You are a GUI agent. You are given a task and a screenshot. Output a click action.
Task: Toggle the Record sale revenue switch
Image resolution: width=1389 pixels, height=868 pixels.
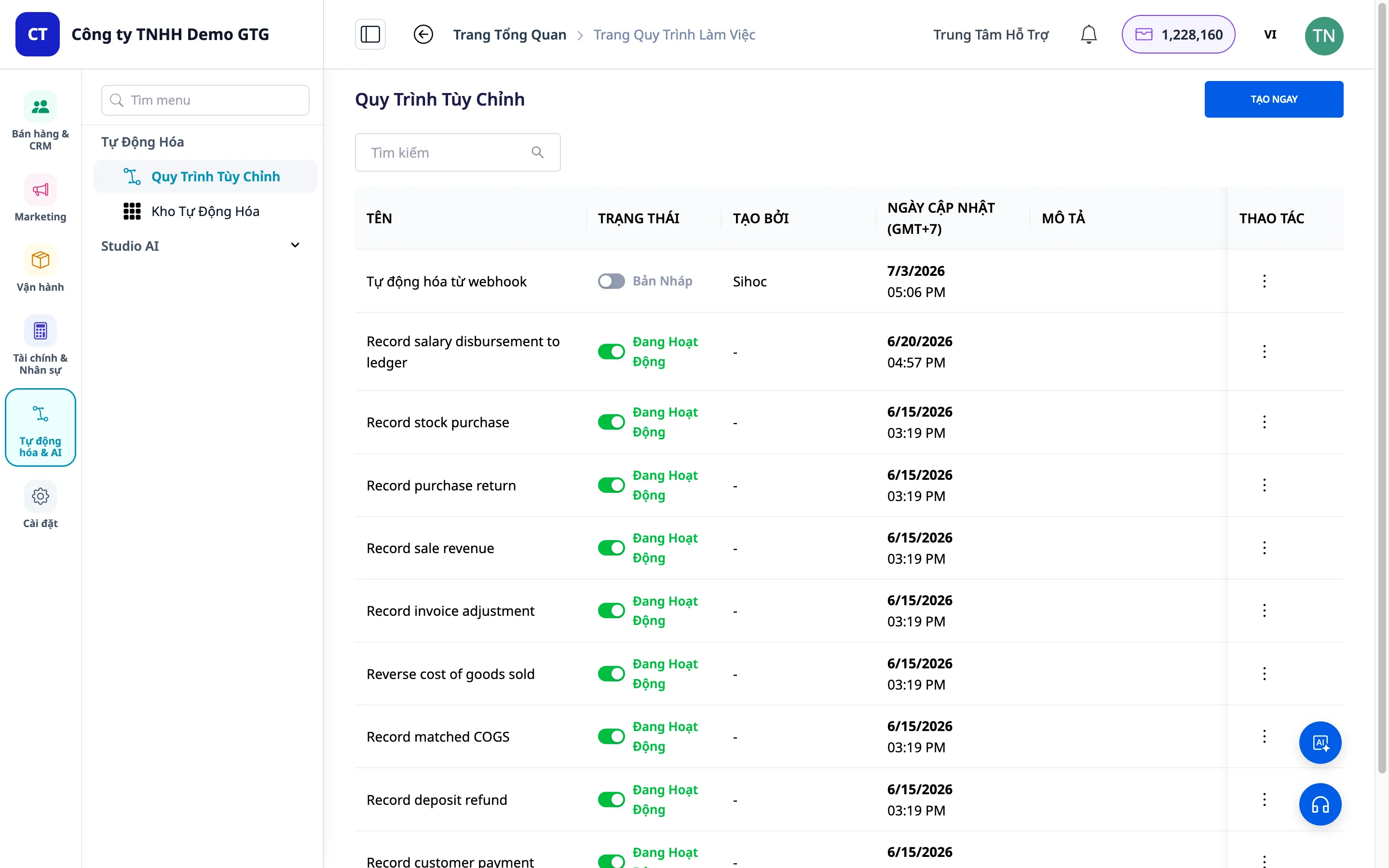point(611,548)
